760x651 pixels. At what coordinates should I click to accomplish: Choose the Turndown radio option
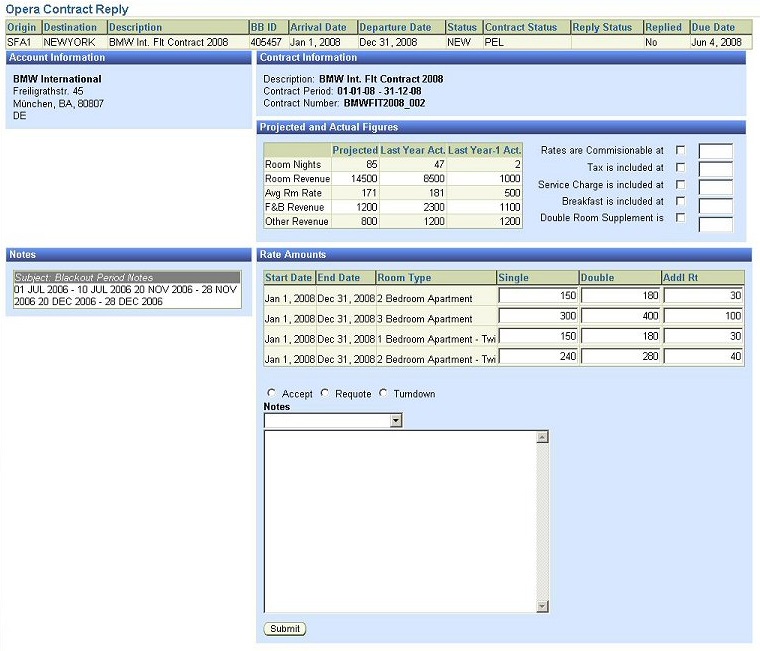[x=383, y=394]
